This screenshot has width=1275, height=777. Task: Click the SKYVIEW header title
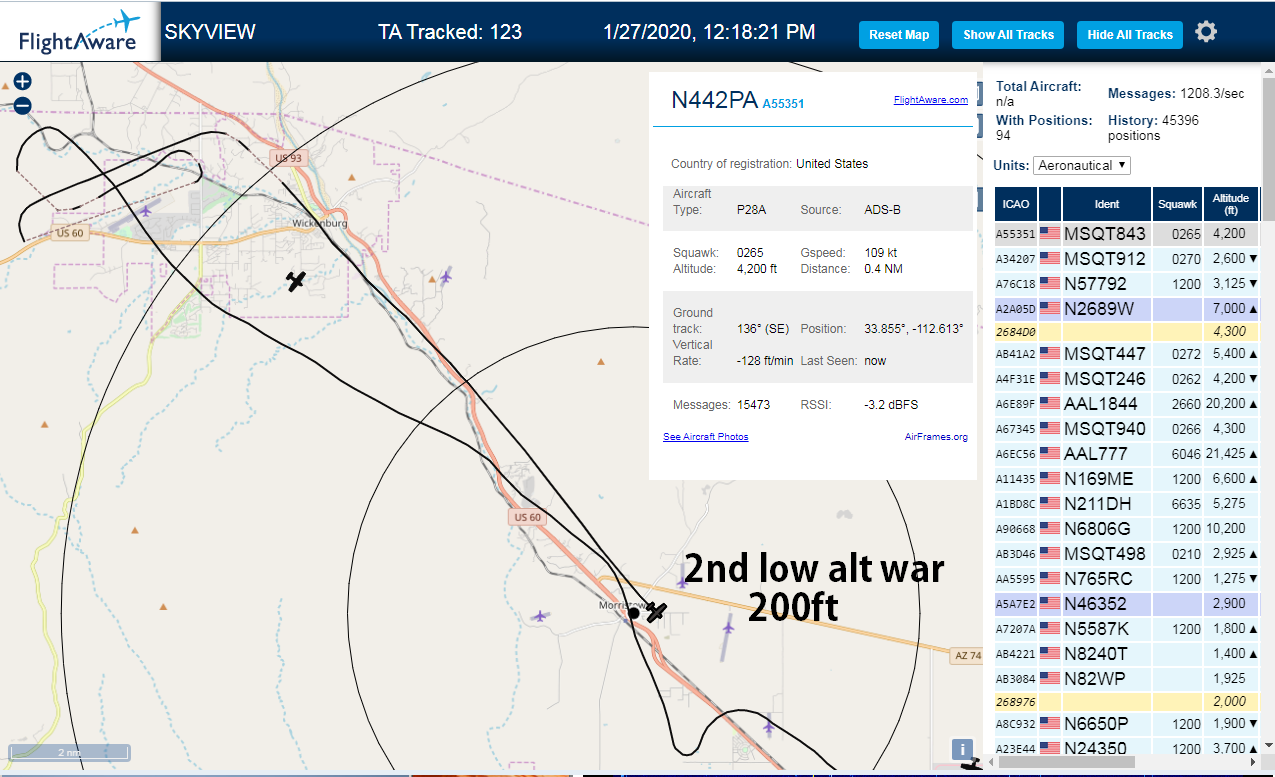pos(210,32)
